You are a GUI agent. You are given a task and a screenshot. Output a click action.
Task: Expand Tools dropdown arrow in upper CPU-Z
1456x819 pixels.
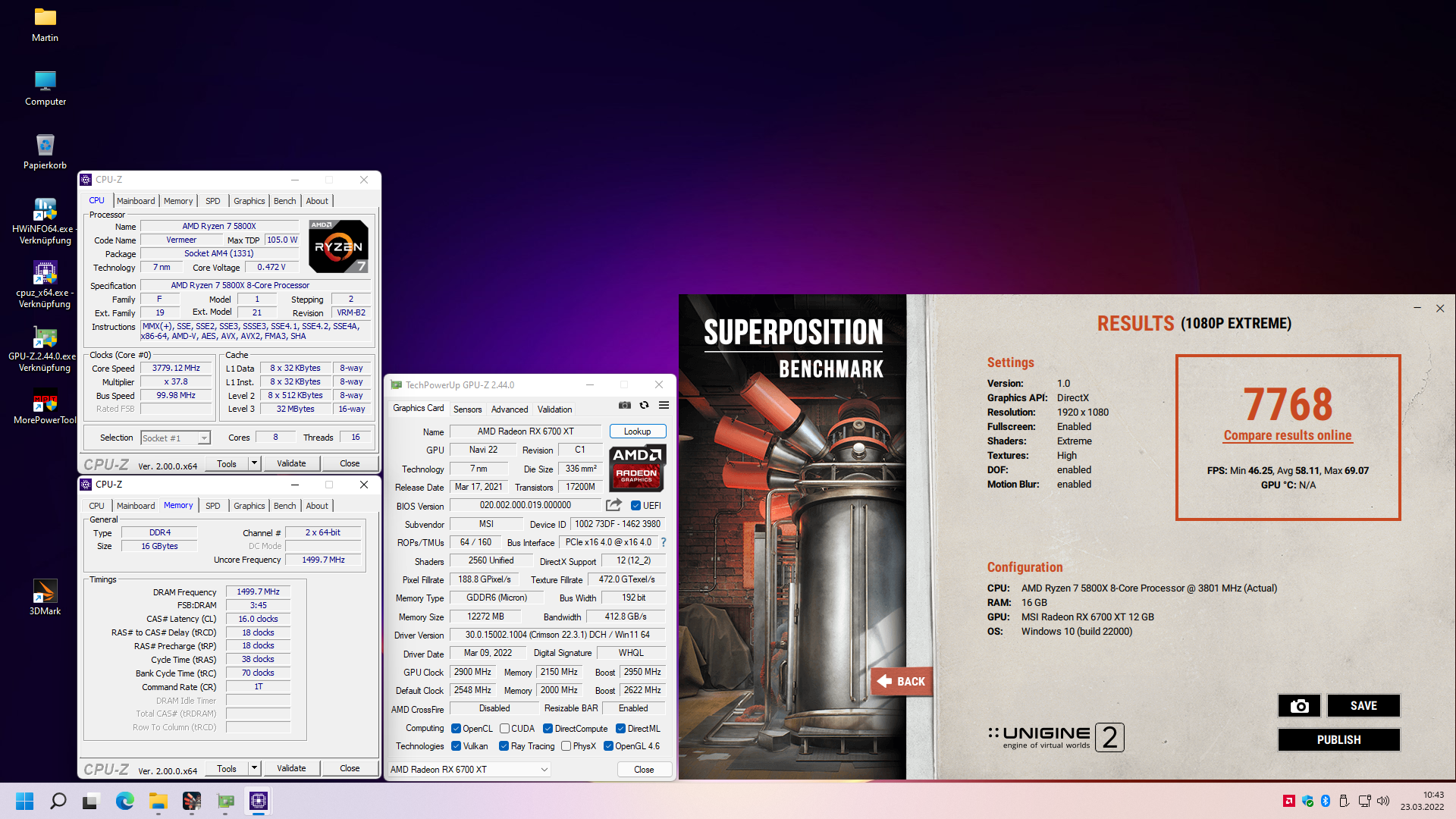(x=254, y=463)
